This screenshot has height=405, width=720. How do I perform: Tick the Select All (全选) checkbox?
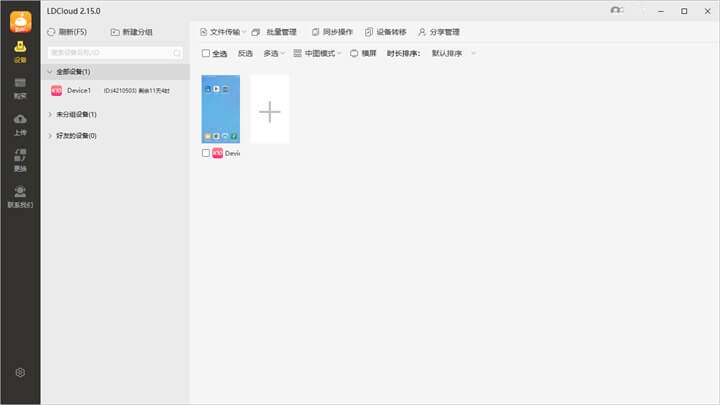point(206,53)
